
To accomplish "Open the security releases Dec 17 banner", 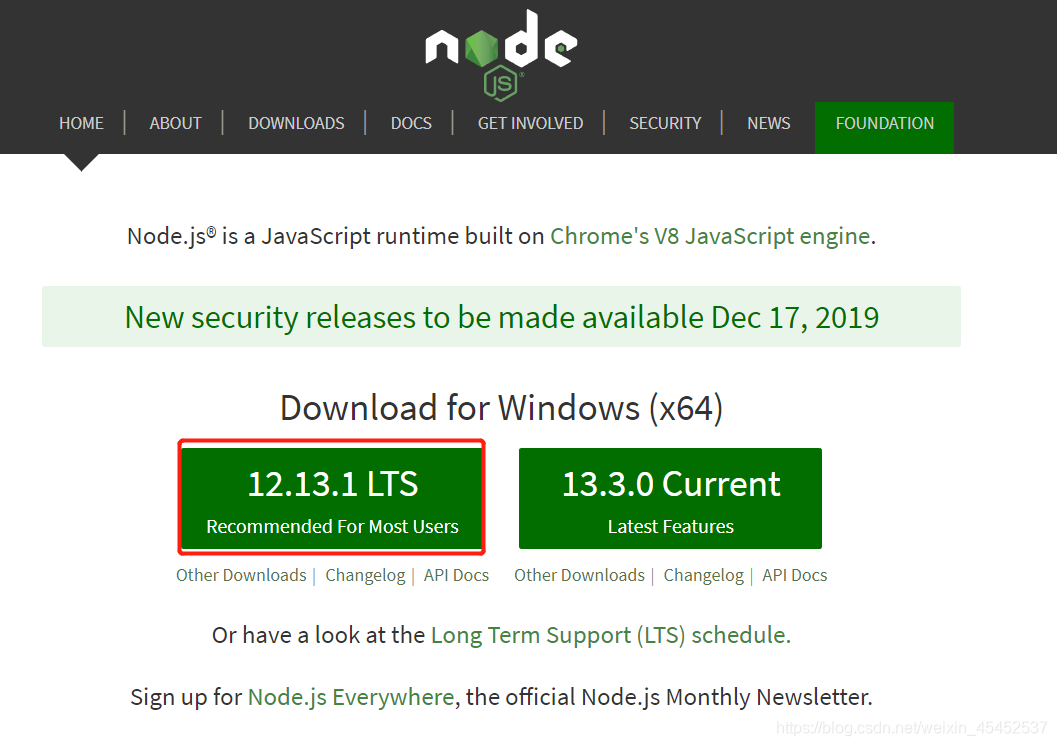I will [502, 317].
